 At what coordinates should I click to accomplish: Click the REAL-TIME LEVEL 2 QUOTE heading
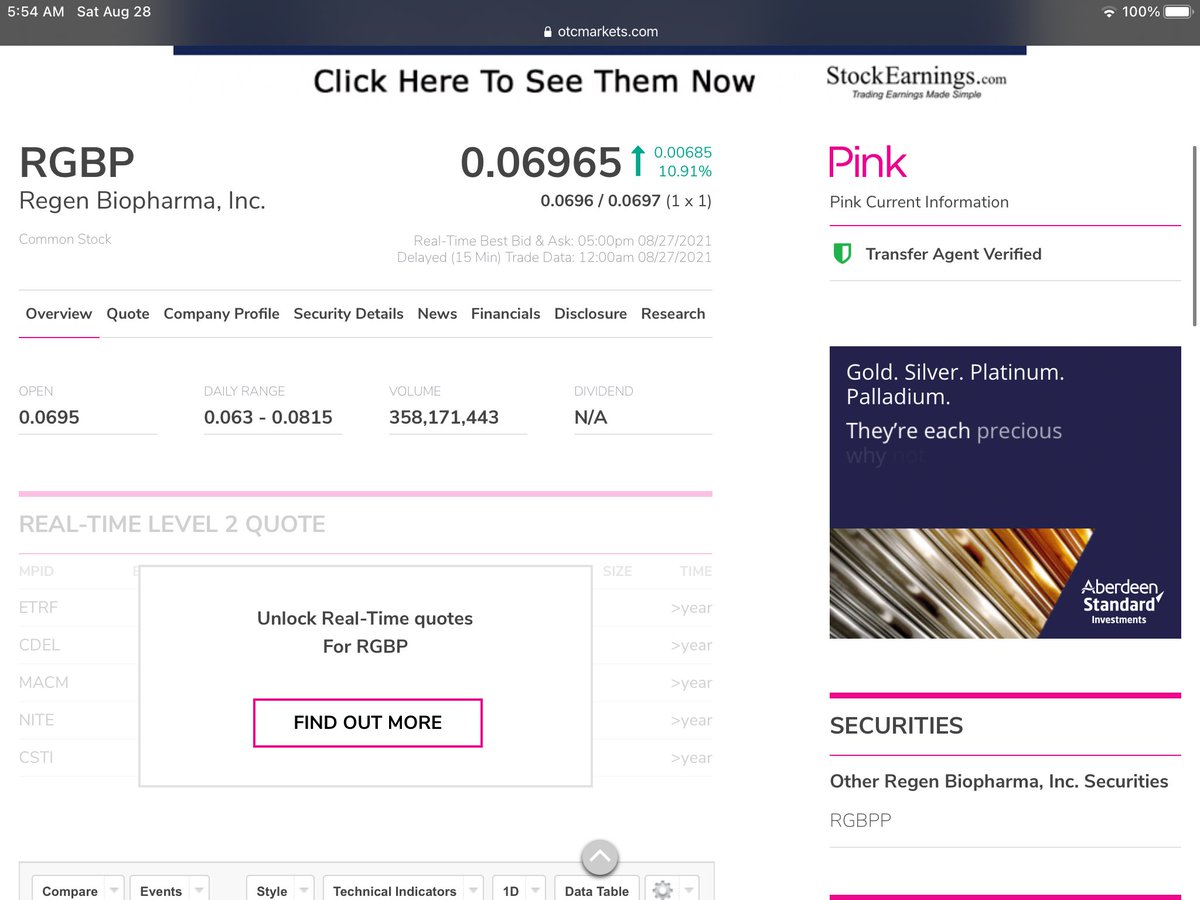pyautogui.click(x=172, y=524)
